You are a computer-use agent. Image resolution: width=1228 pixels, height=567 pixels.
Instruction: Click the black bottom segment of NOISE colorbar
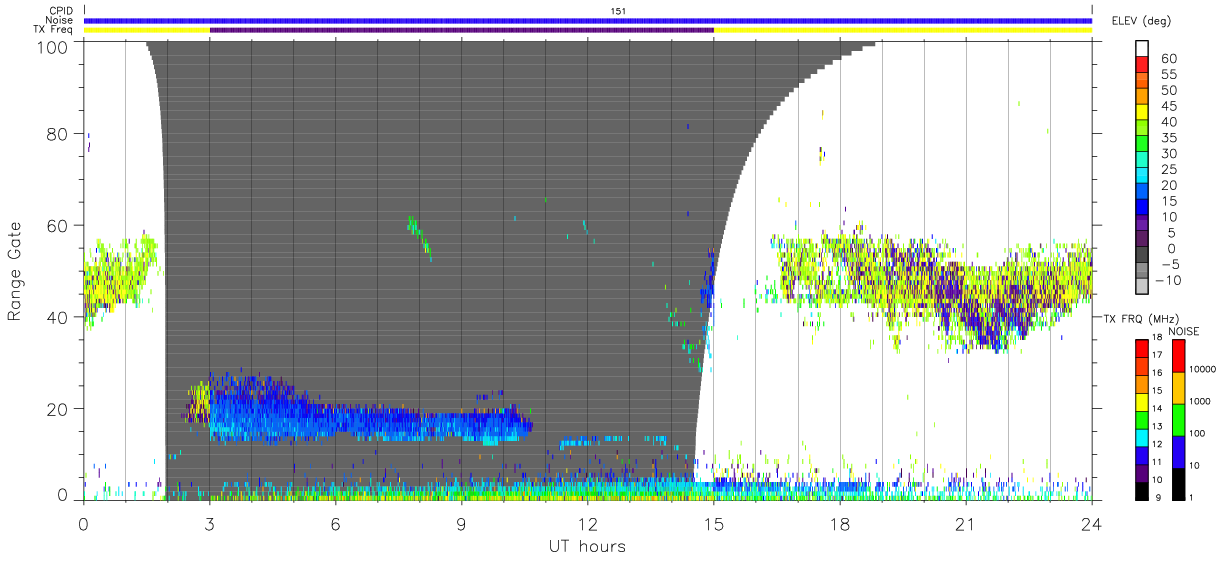coord(1178,484)
